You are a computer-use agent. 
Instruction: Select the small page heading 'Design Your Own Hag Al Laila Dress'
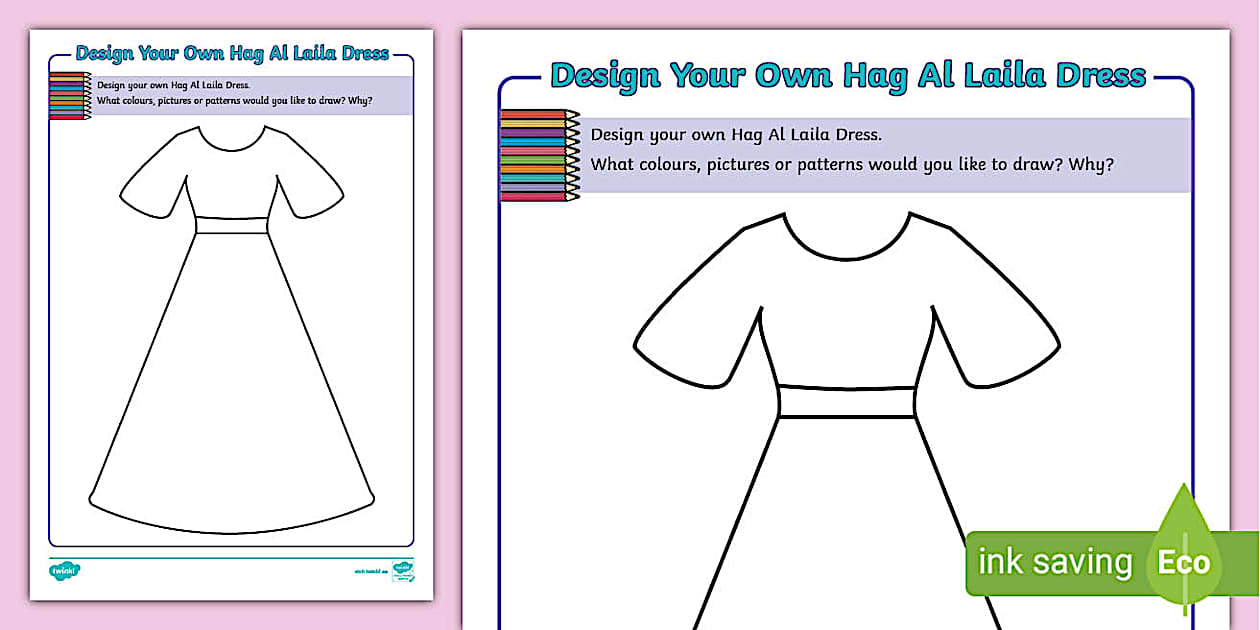pos(231,54)
